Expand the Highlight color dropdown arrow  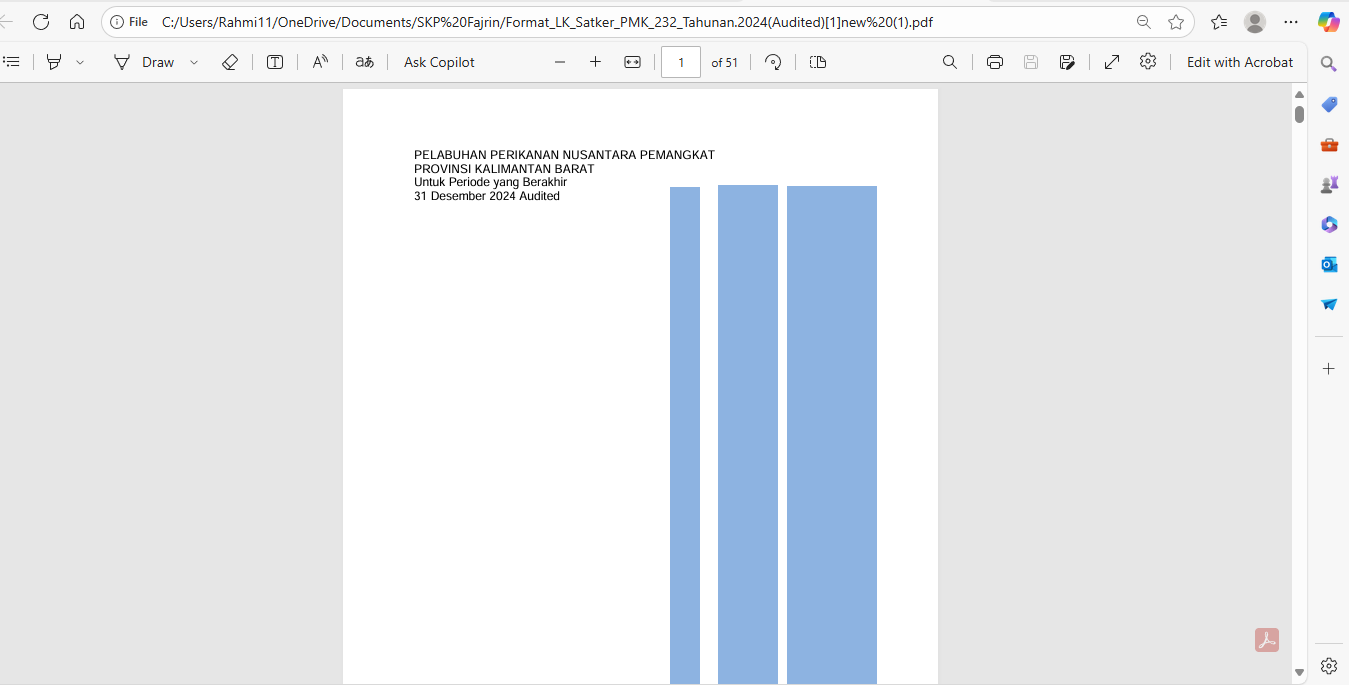tap(80, 62)
